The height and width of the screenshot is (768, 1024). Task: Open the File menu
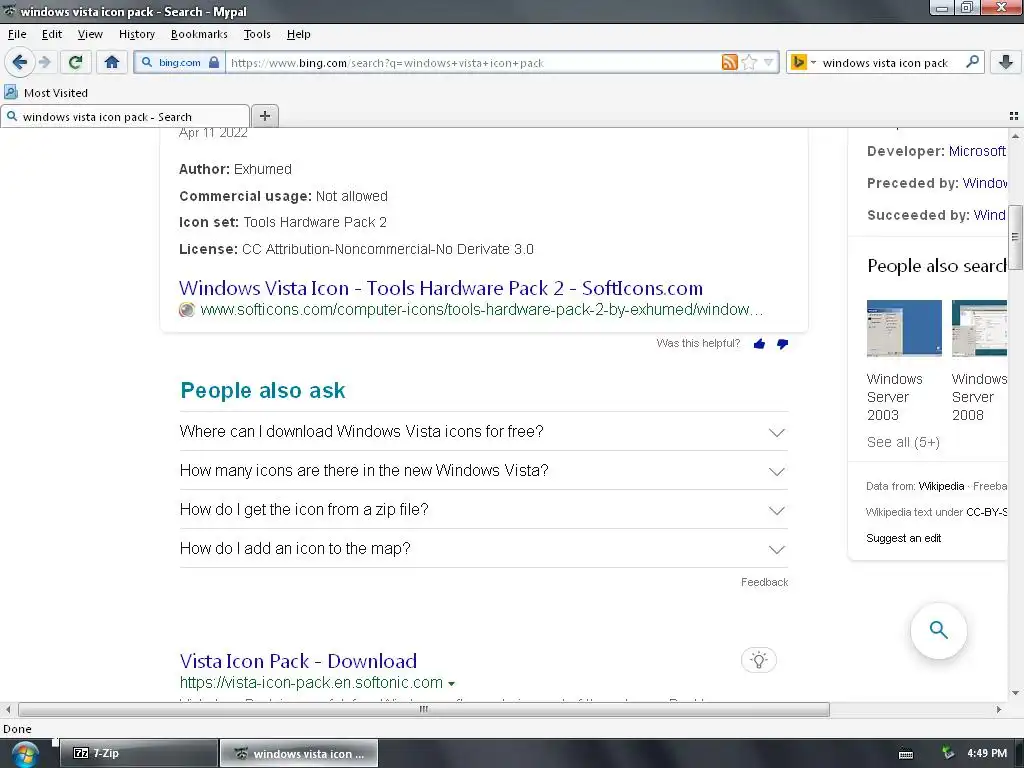point(17,34)
